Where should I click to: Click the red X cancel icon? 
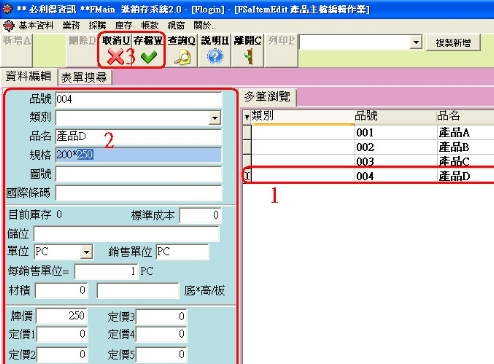[x=116, y=57]
